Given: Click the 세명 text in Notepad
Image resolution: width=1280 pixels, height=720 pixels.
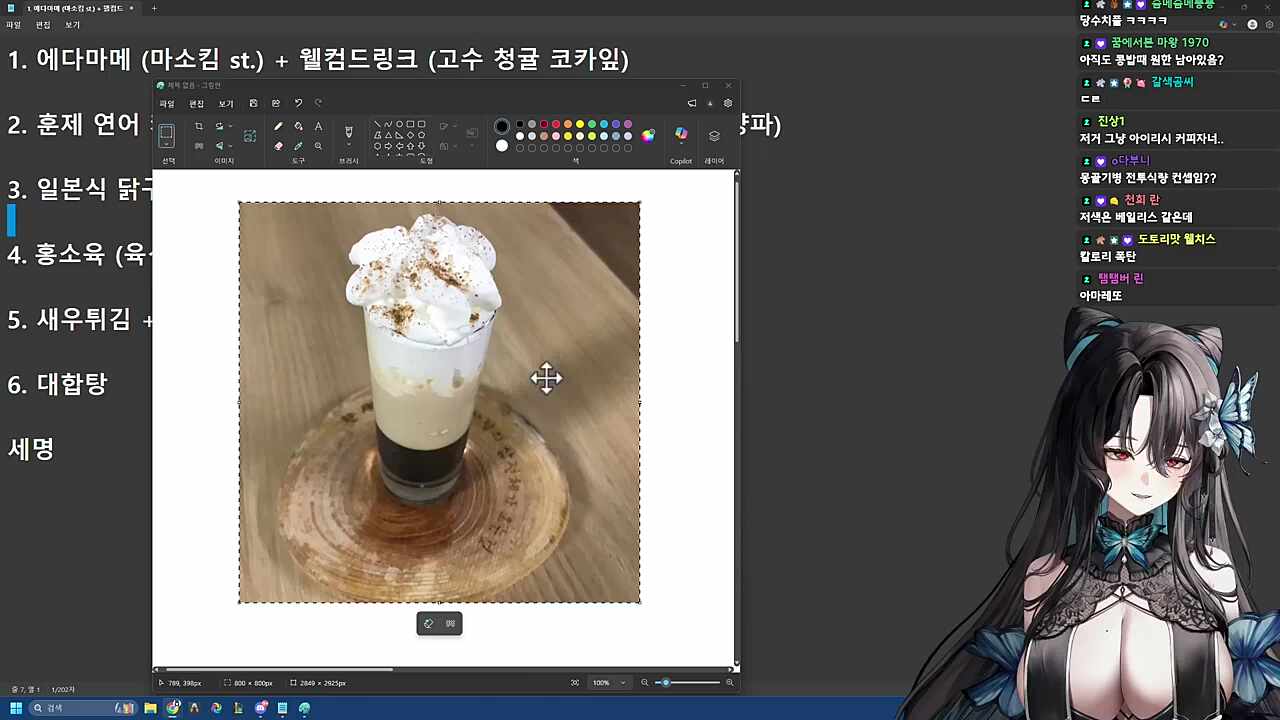Looking at the screenshot, I should tap(31, 449).
